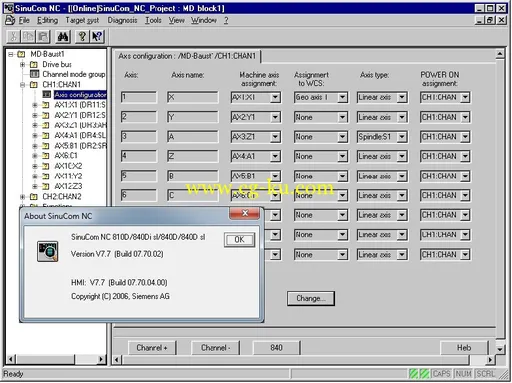The height and width of the screenshot is (383, 512).
Task: Click the SinuCom logo in About dialog
Action: tap(47, 252)
